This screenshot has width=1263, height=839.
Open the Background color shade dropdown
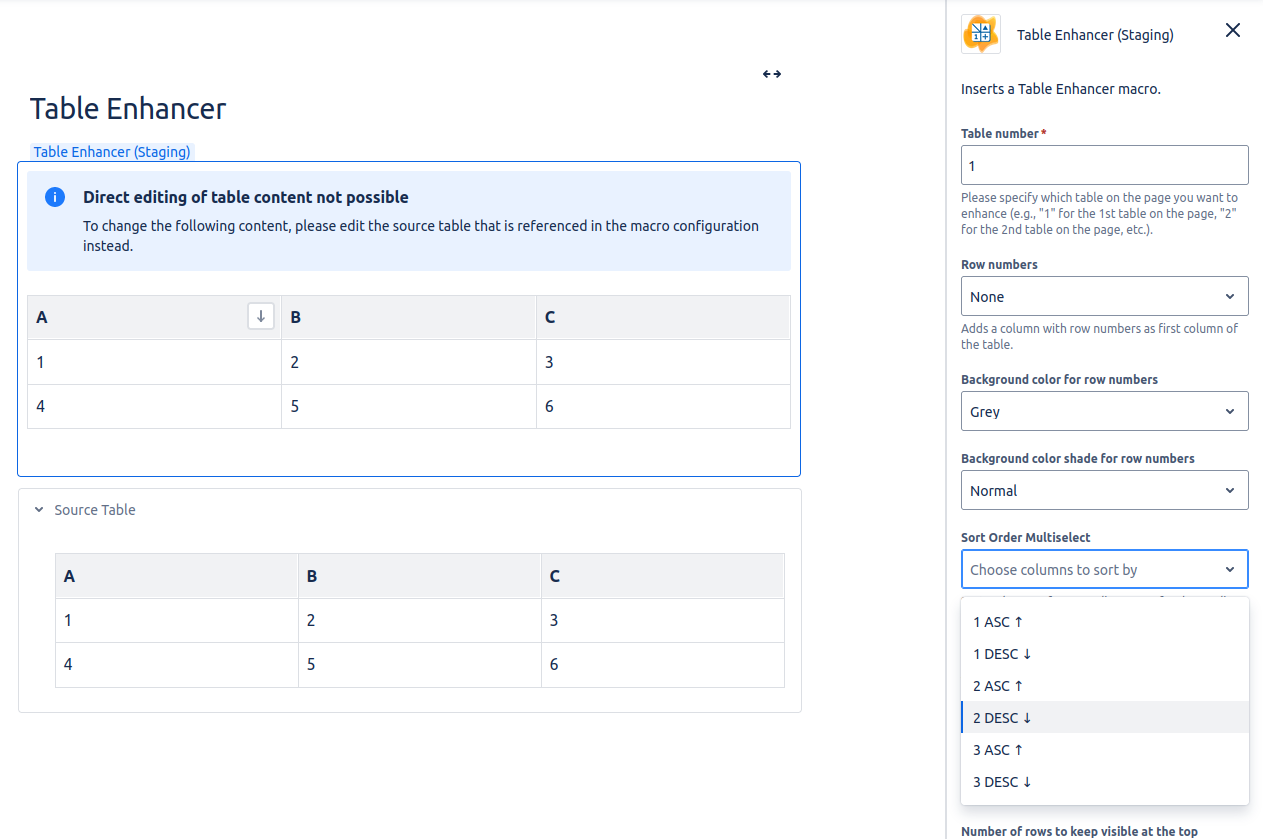[1104, 490]
